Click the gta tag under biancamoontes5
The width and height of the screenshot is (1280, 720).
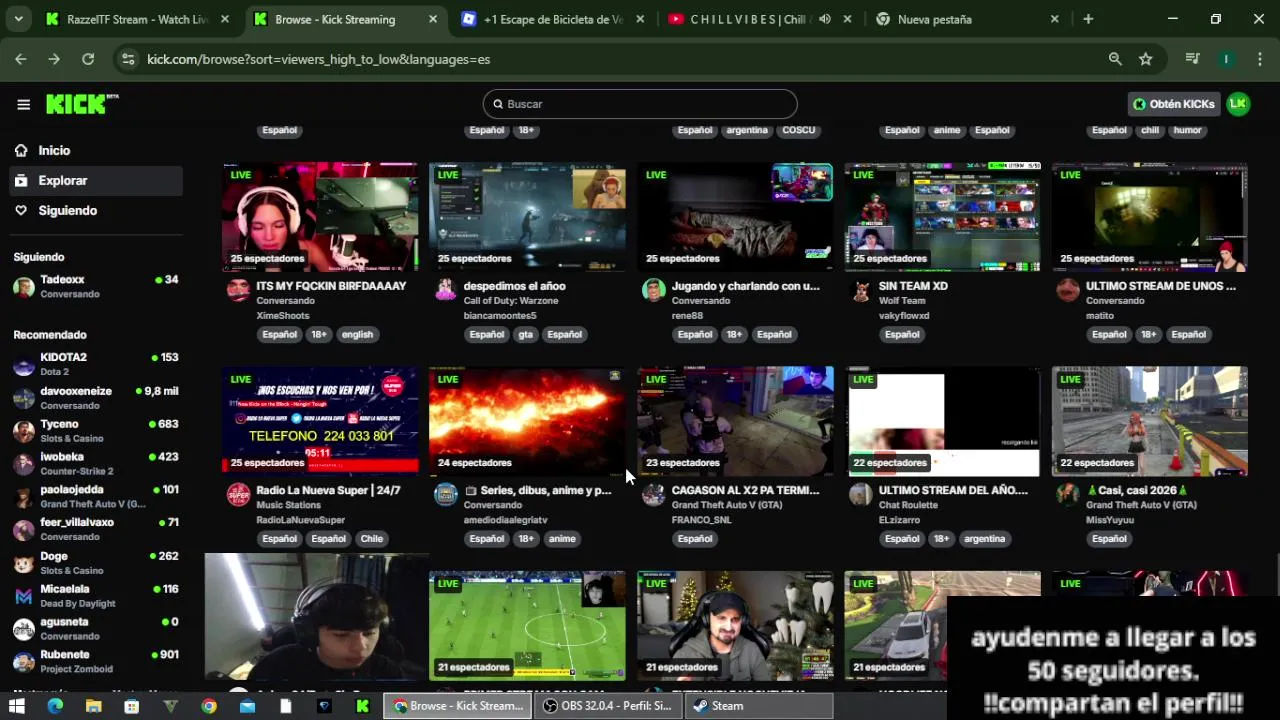526,335
